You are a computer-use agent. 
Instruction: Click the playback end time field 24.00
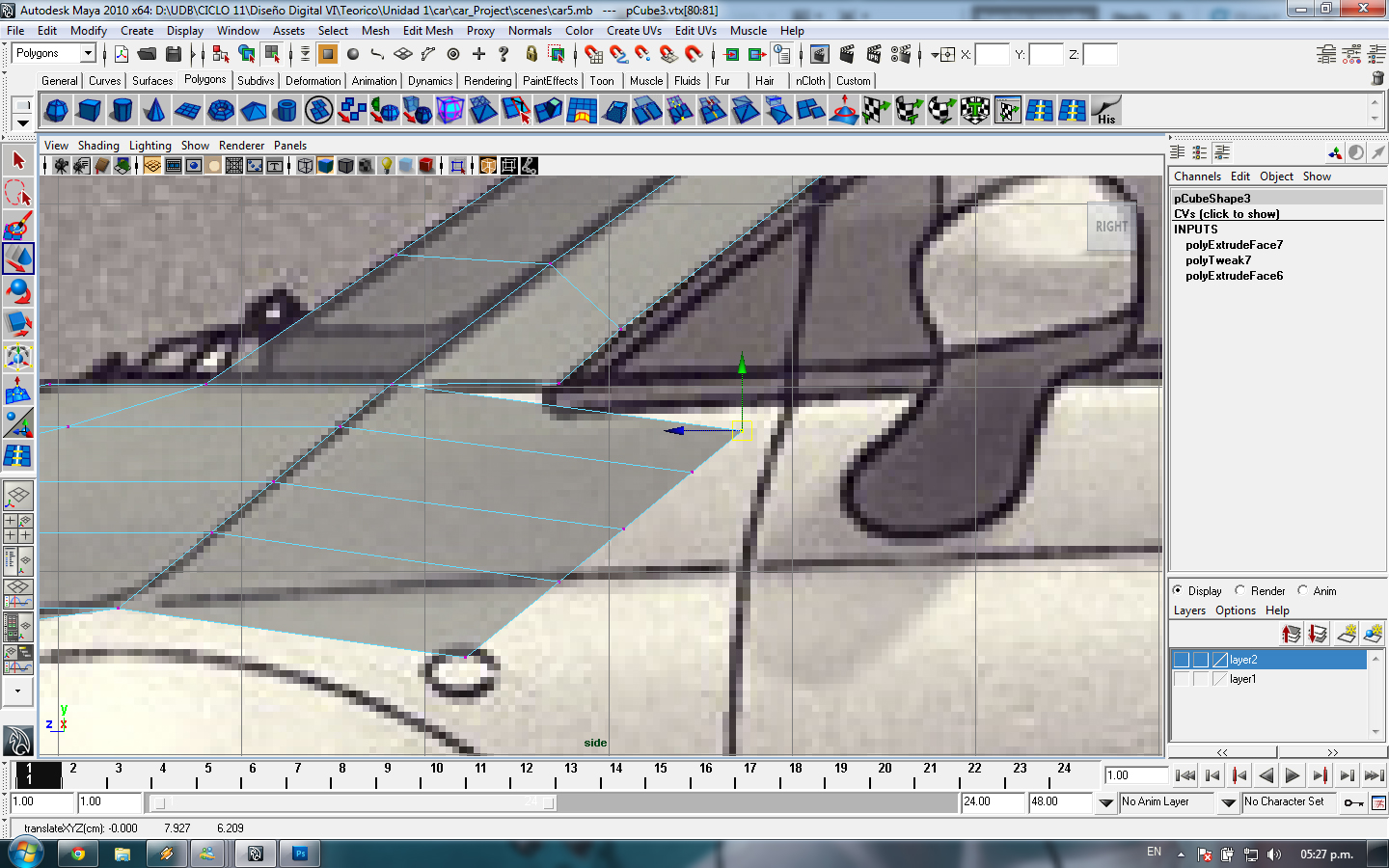tap(993, 802)
